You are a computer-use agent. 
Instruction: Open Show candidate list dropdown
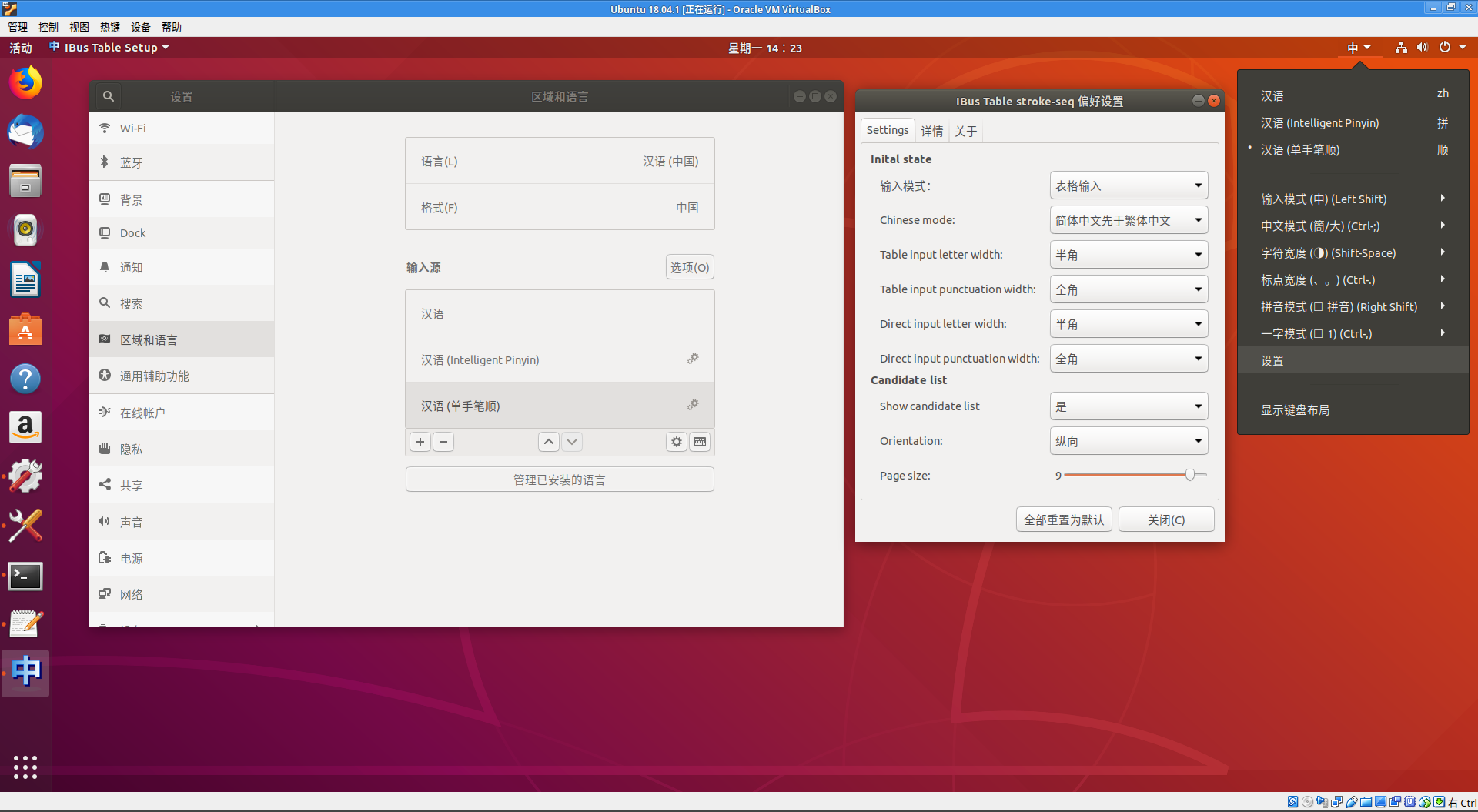[1129, 406]
